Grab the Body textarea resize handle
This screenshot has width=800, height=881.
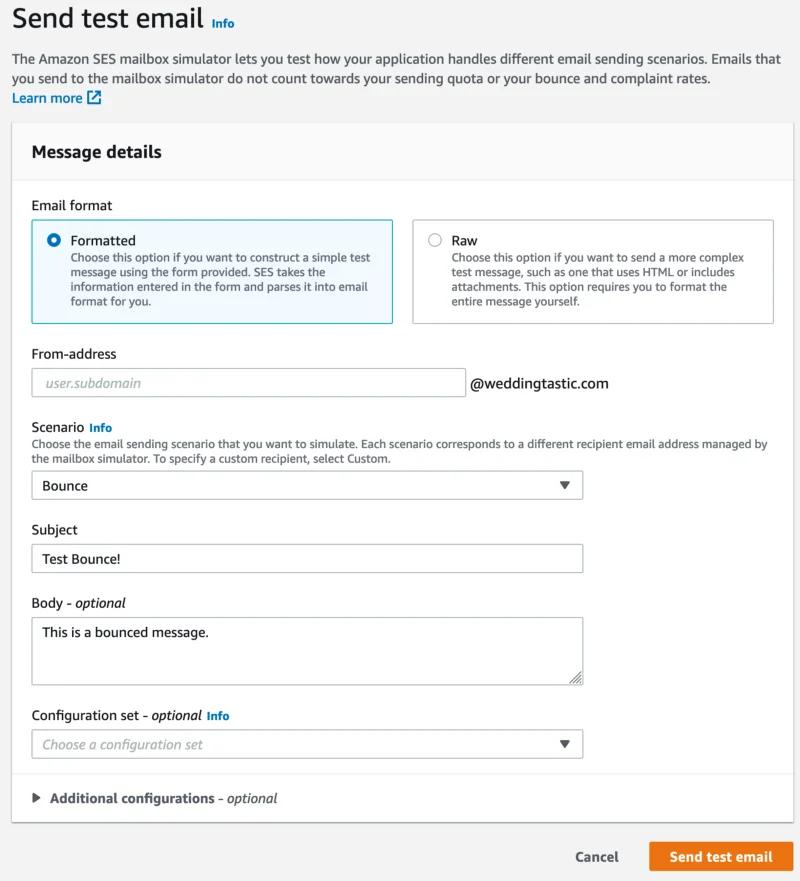coord(576,678)
